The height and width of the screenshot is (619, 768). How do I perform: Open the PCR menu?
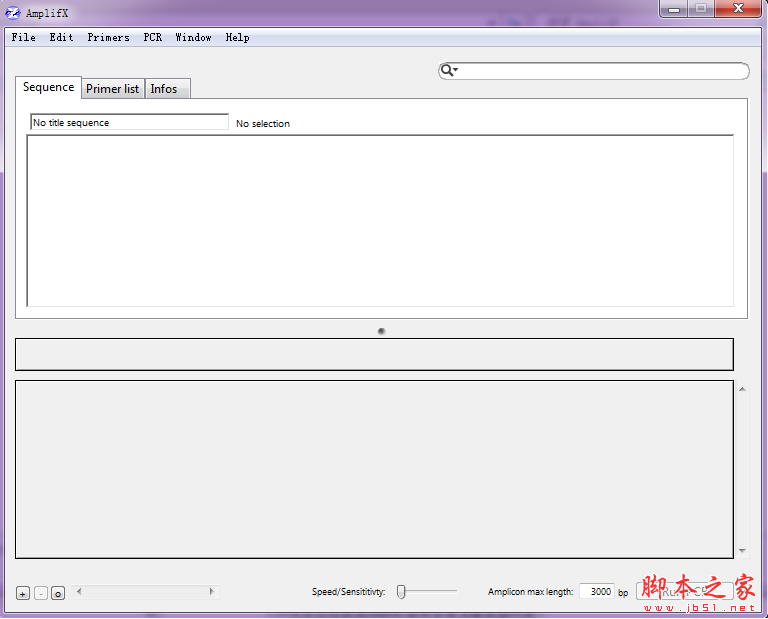[152, 37]
